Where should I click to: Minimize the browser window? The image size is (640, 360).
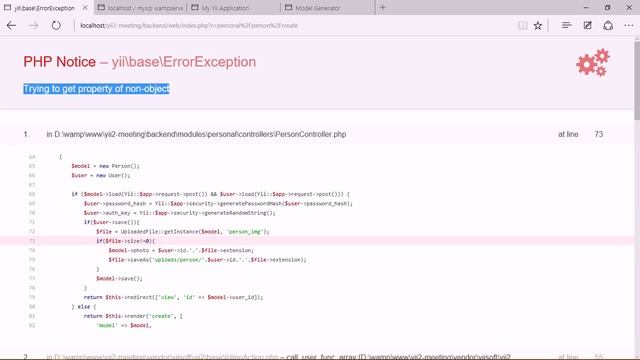[586, 7]
